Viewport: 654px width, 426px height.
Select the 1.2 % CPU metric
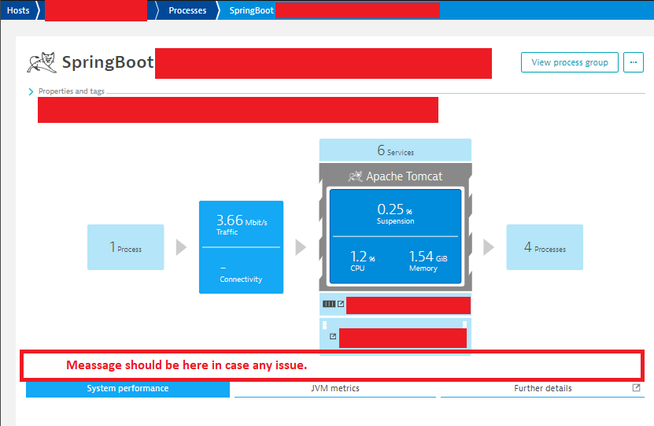tap(362, 260)
